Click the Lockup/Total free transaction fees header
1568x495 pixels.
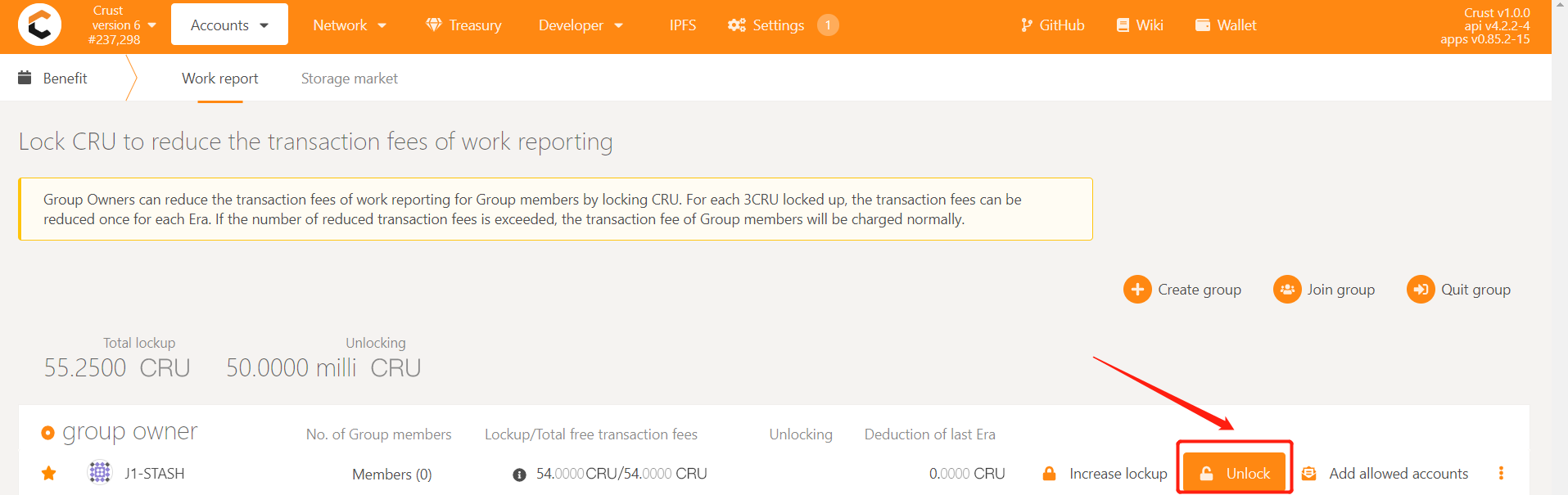point(591,434)
